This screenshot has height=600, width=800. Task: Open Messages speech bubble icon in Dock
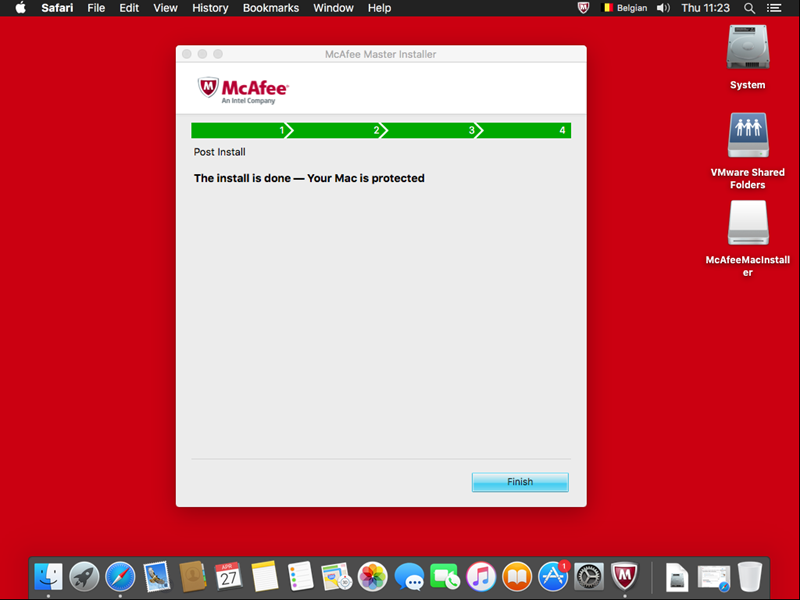point(409,577)
